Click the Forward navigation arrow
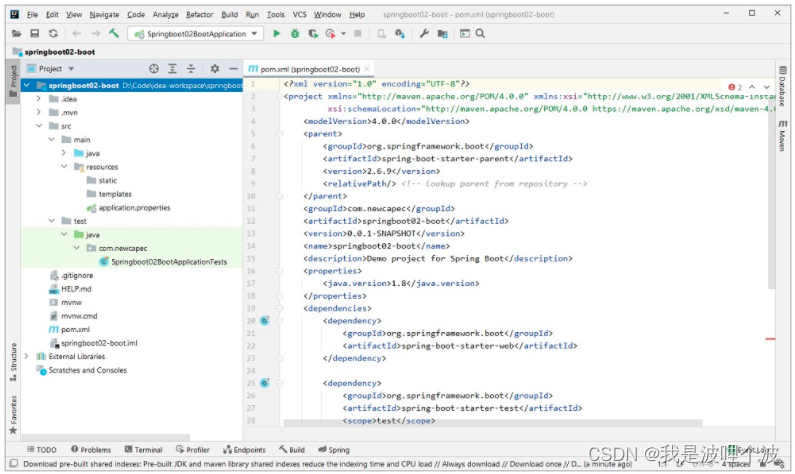Viewport: 795px width, 474px height. click(x=95, y=34)
